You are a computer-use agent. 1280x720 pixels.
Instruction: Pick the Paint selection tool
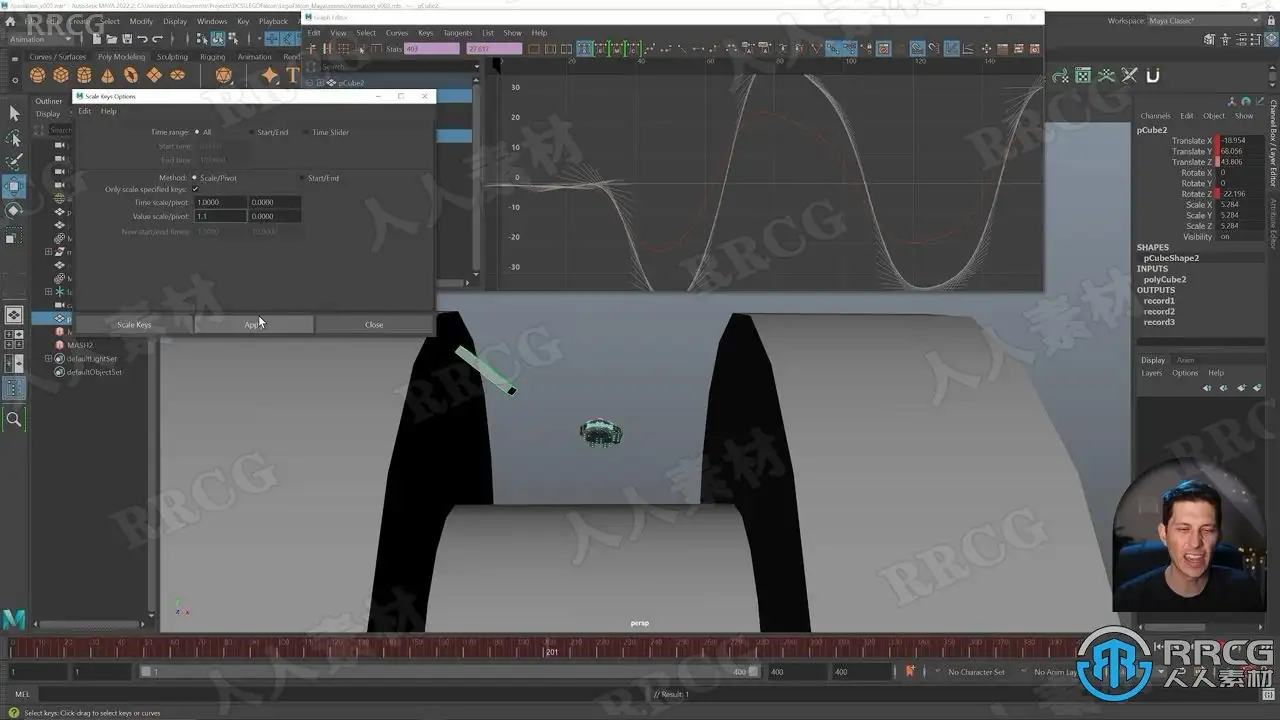click(14, 163)
